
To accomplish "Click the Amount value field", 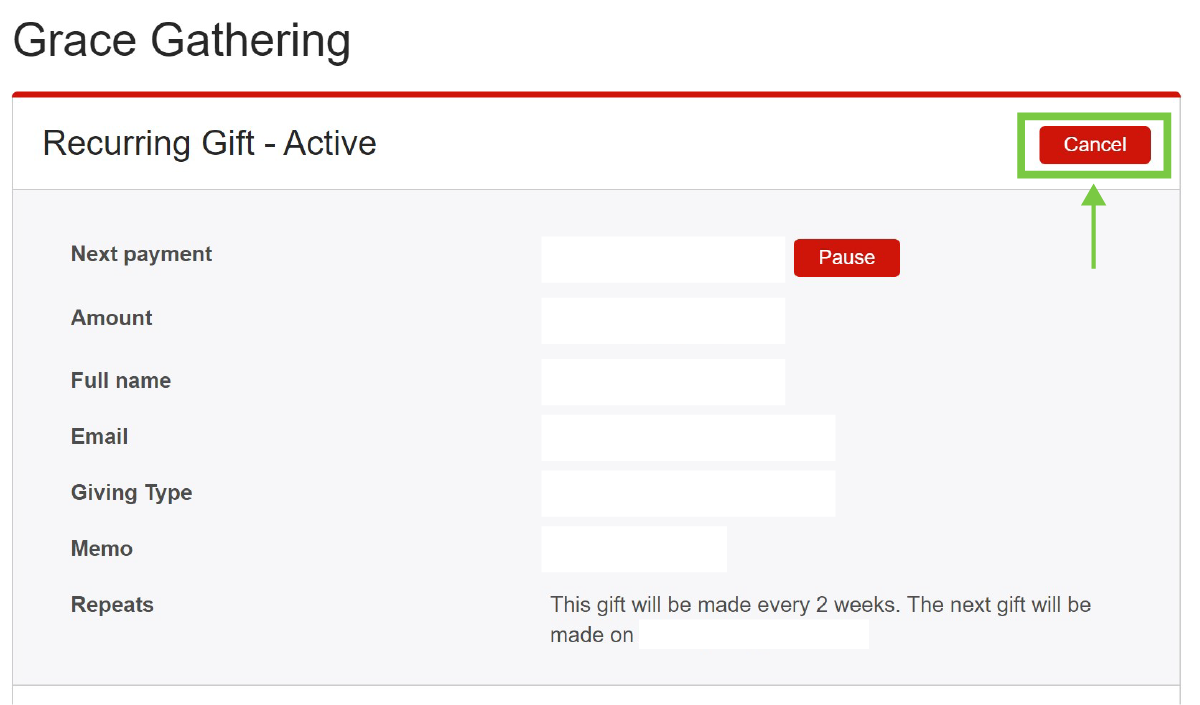I will 663,321.
